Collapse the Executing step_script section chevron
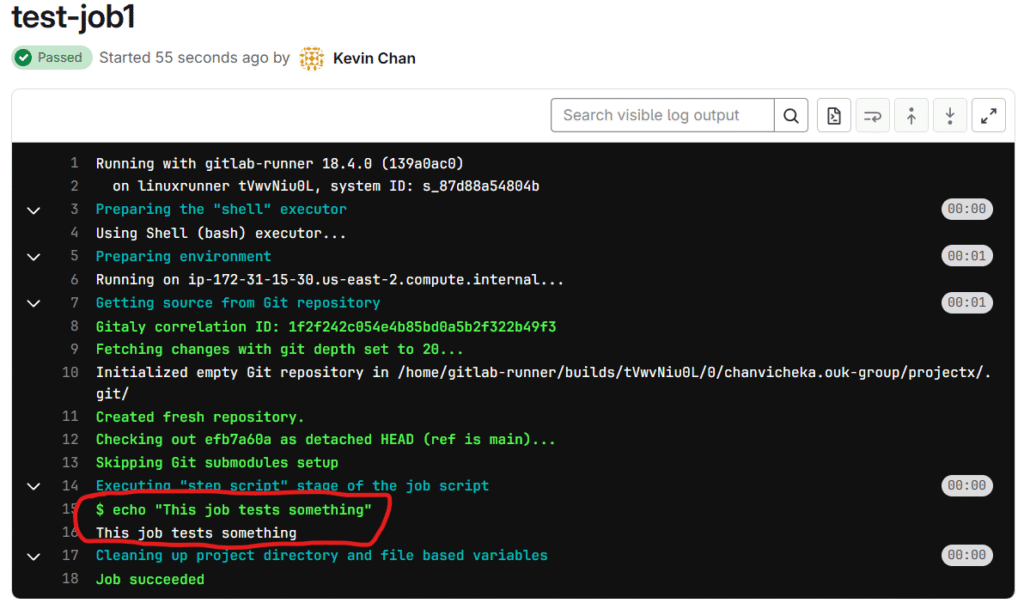1024x603 pixels. pyautogui.click(x=33, y=486)
